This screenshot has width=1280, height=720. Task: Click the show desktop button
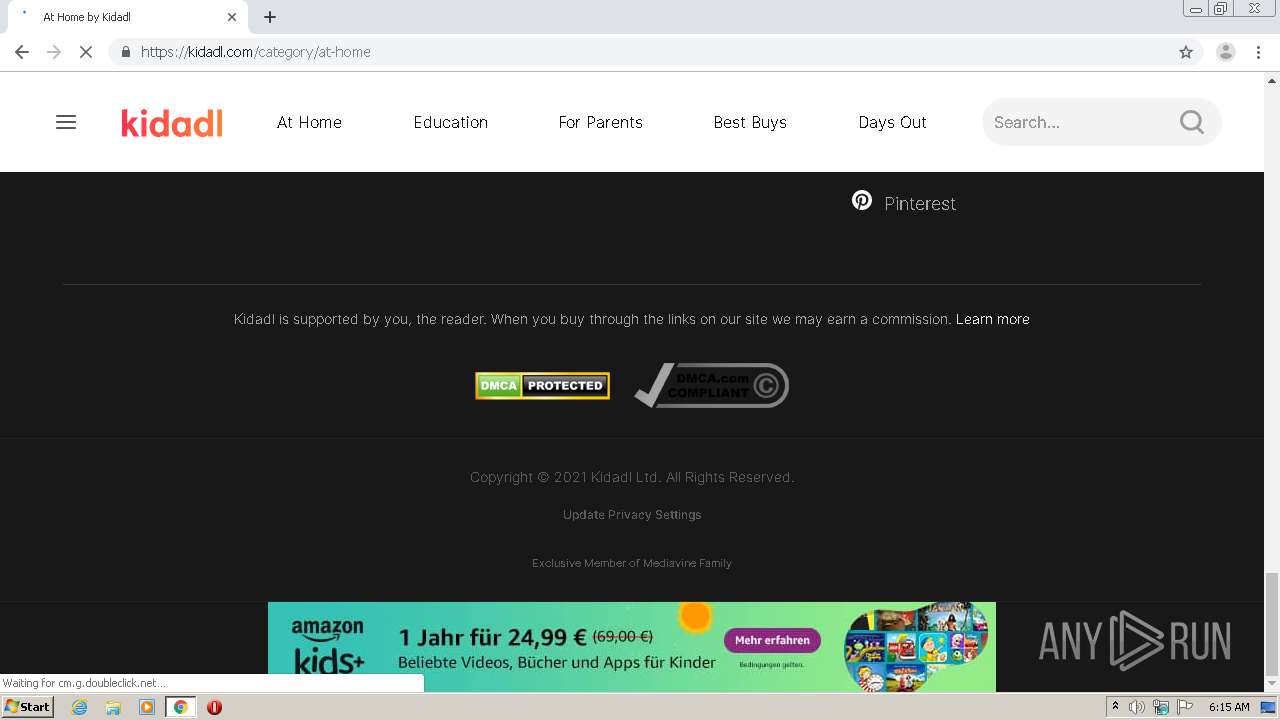tap(1268, 707)
